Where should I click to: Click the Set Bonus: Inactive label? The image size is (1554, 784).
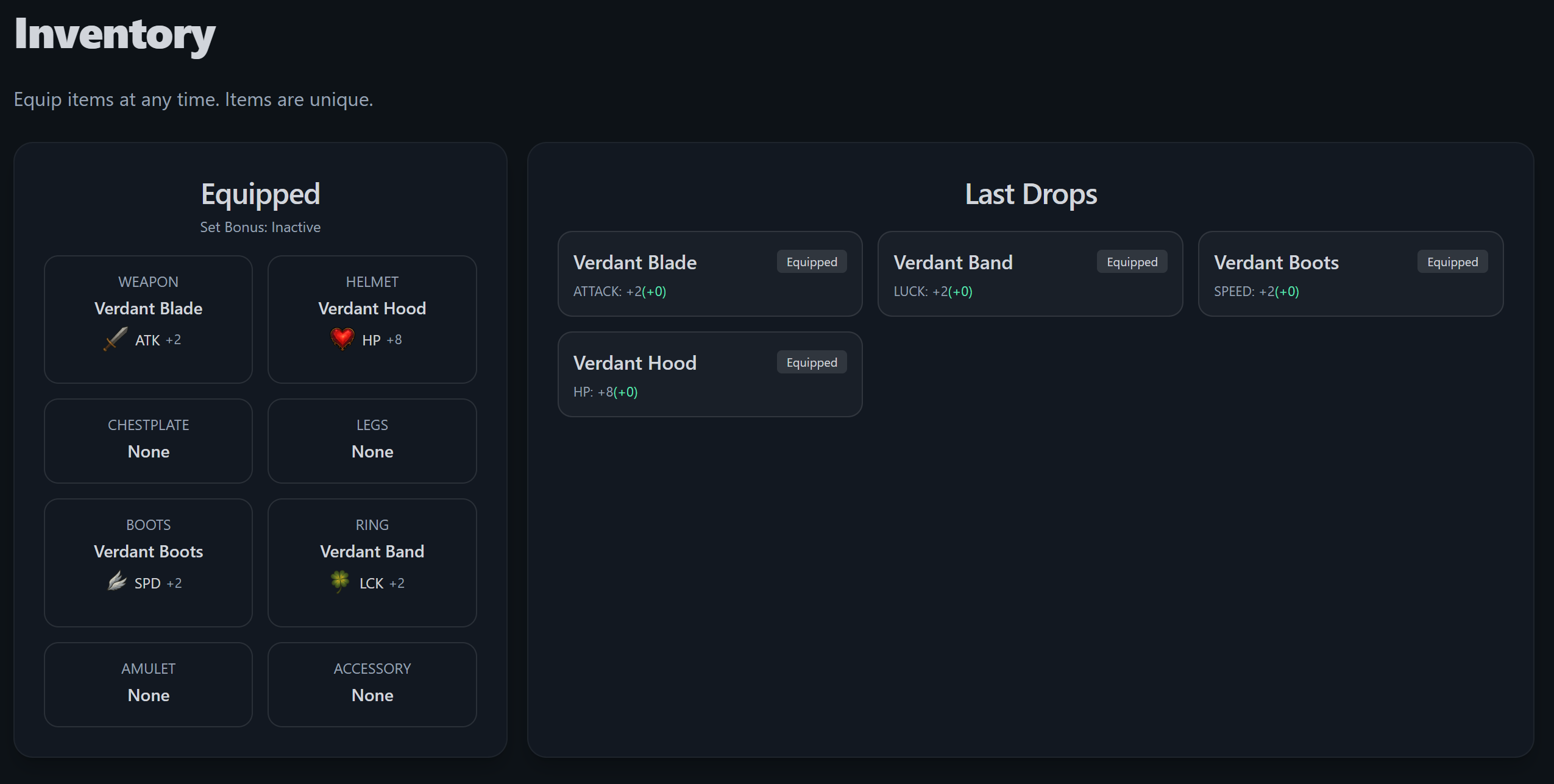click(x=260, y=227)
